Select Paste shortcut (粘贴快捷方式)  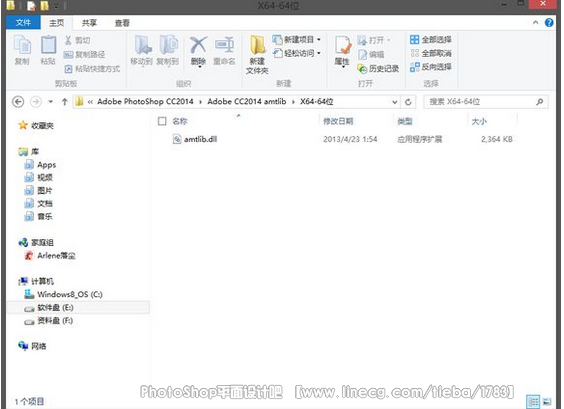coord(92,69)
